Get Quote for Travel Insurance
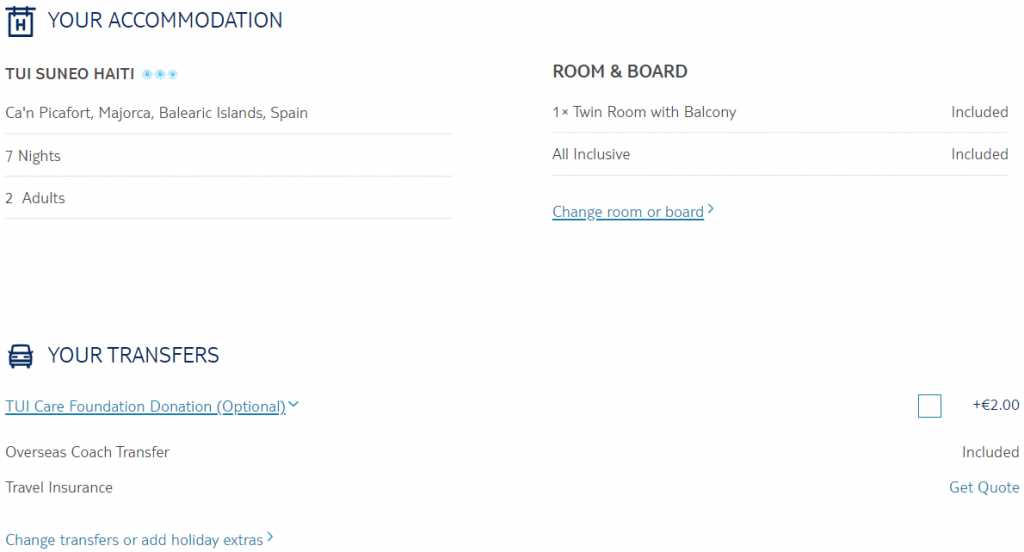1024x552 pixels. (984, 487)
